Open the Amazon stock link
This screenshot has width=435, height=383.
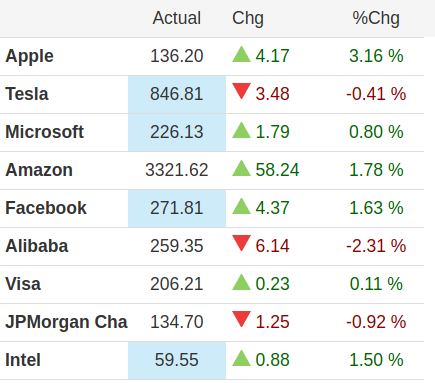point(39,170)
